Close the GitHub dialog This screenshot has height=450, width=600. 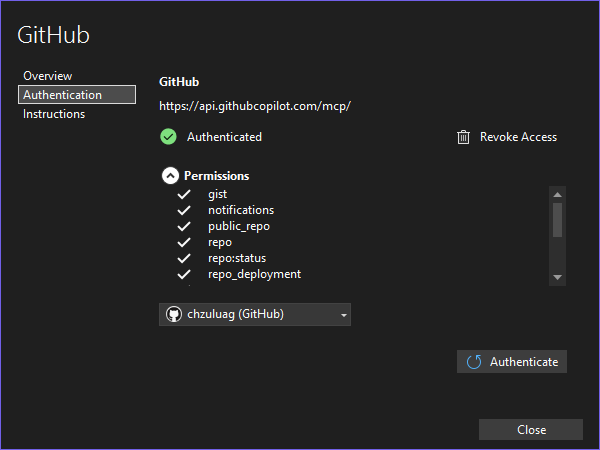click(x=531, y=430)
